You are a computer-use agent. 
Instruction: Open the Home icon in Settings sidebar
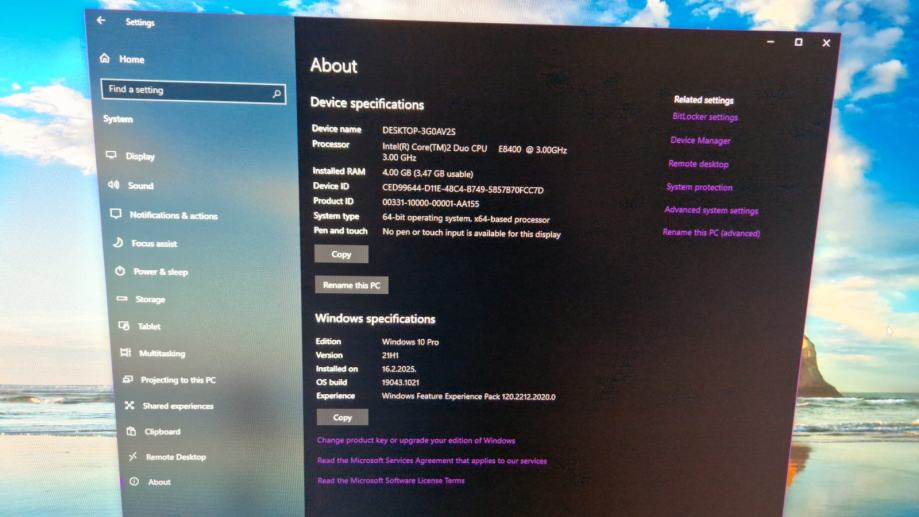(105, 58)
